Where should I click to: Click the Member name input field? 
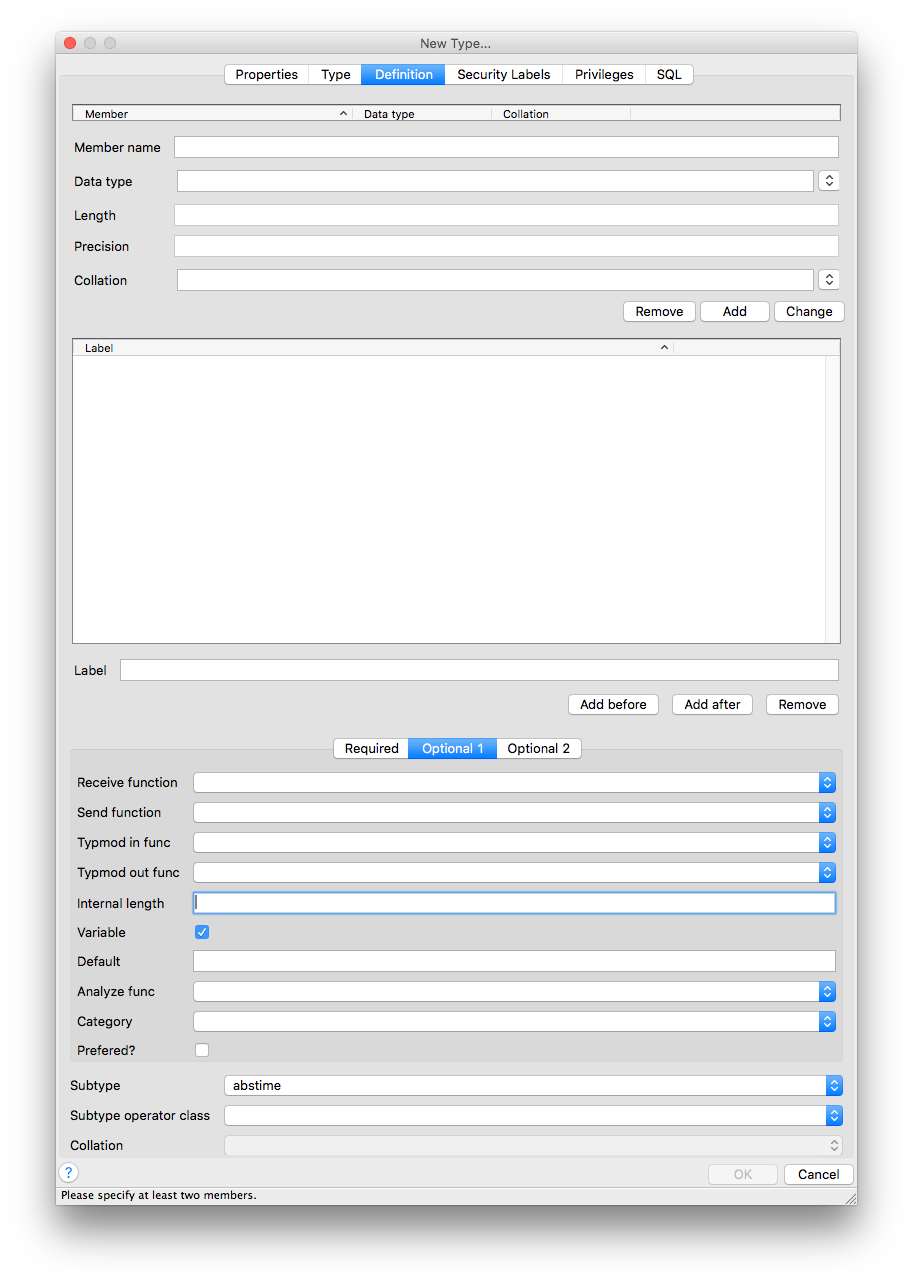pyautogui.click(x=506, y=148)
